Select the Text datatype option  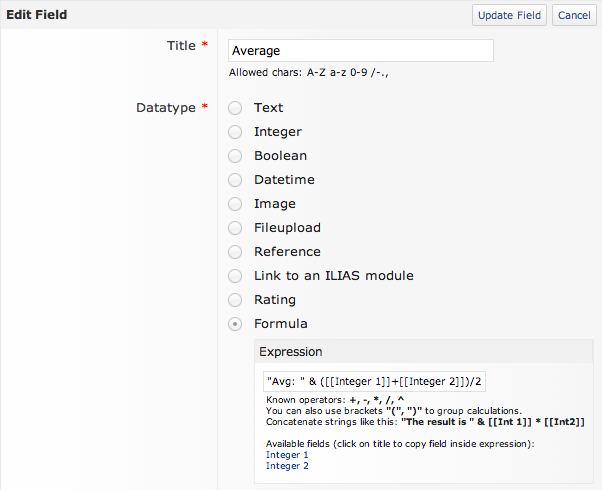pos(235,108)
